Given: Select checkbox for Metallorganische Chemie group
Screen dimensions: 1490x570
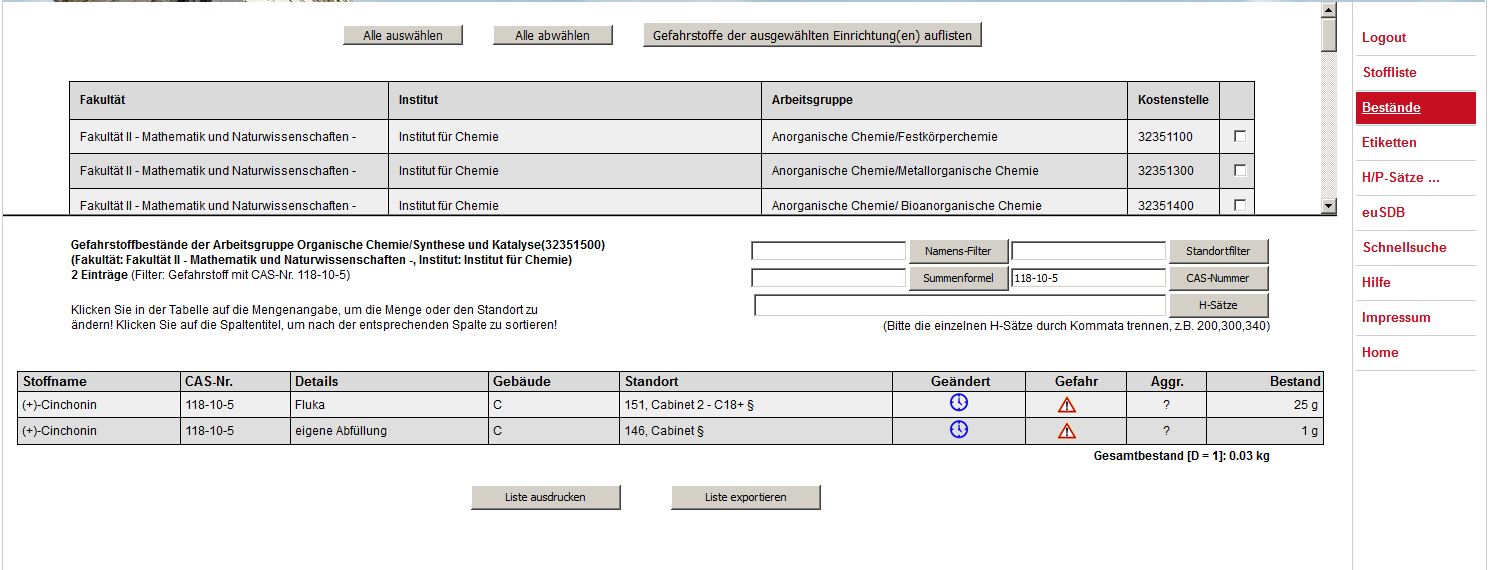Looking at the screenshot, I should pyautogui.click(x=1240, y=171).
